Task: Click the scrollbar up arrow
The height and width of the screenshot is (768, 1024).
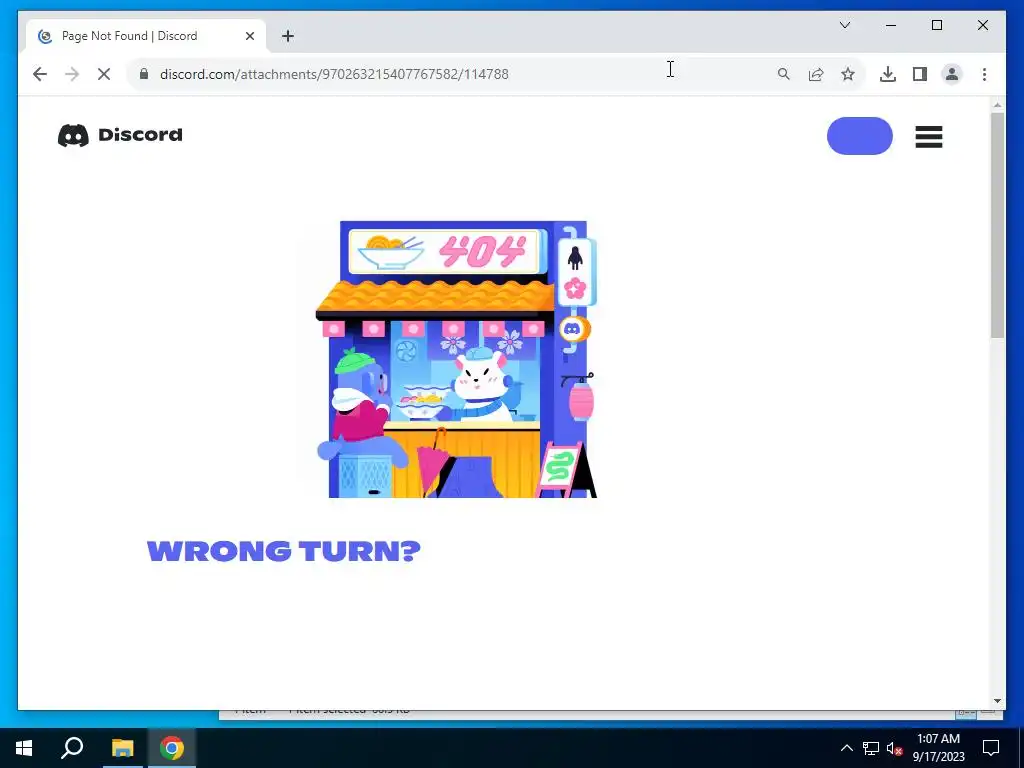Action: [997, 104]
